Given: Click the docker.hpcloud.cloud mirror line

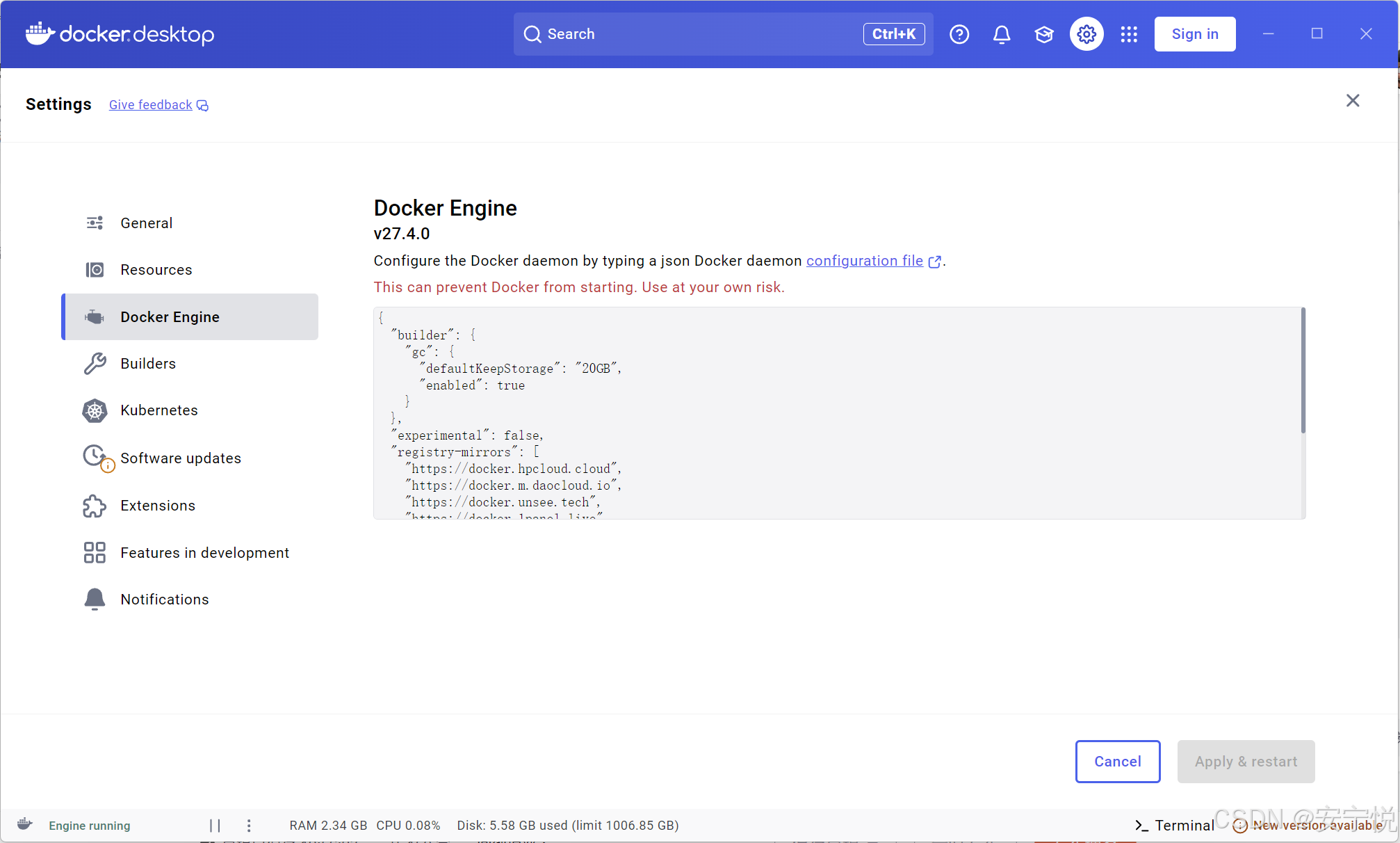Looking at the screenshot, I should coord(513,469).
